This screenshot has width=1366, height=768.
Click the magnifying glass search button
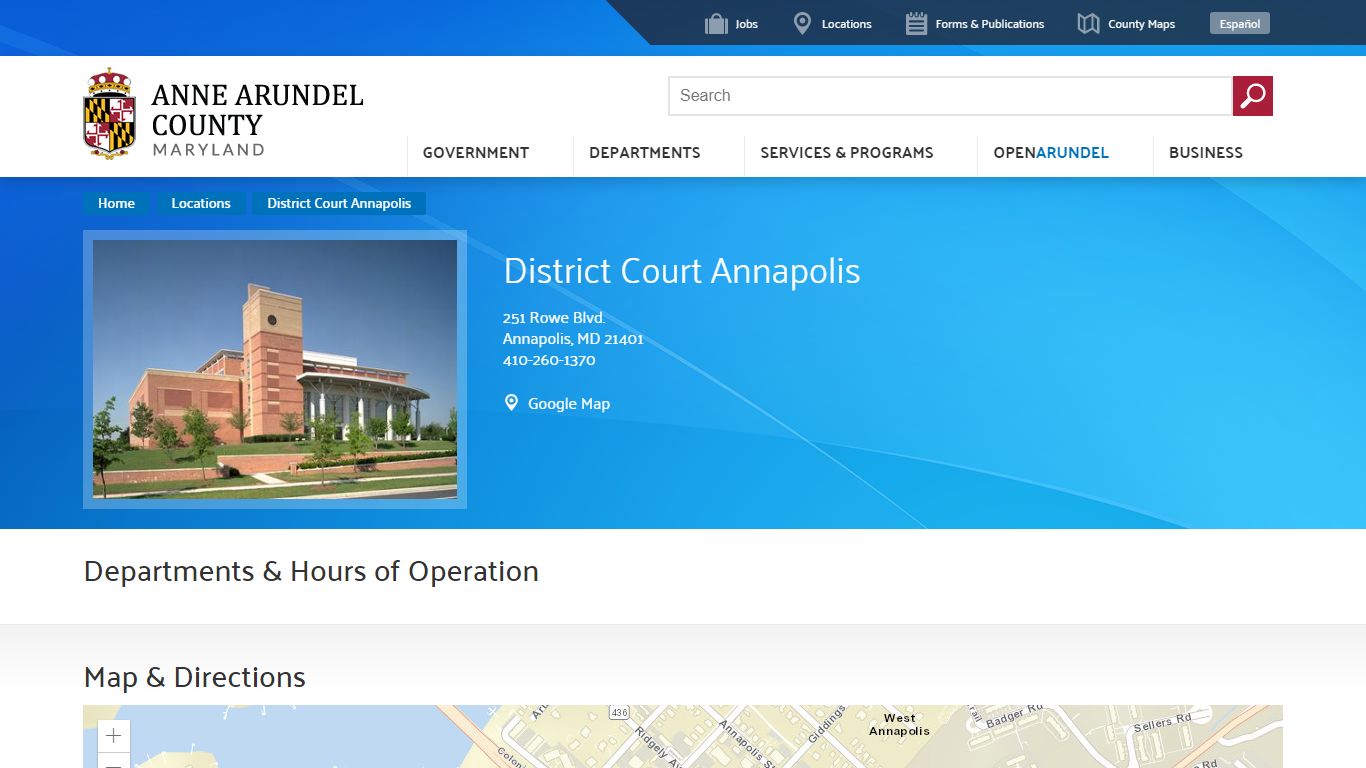(1253, 96)
